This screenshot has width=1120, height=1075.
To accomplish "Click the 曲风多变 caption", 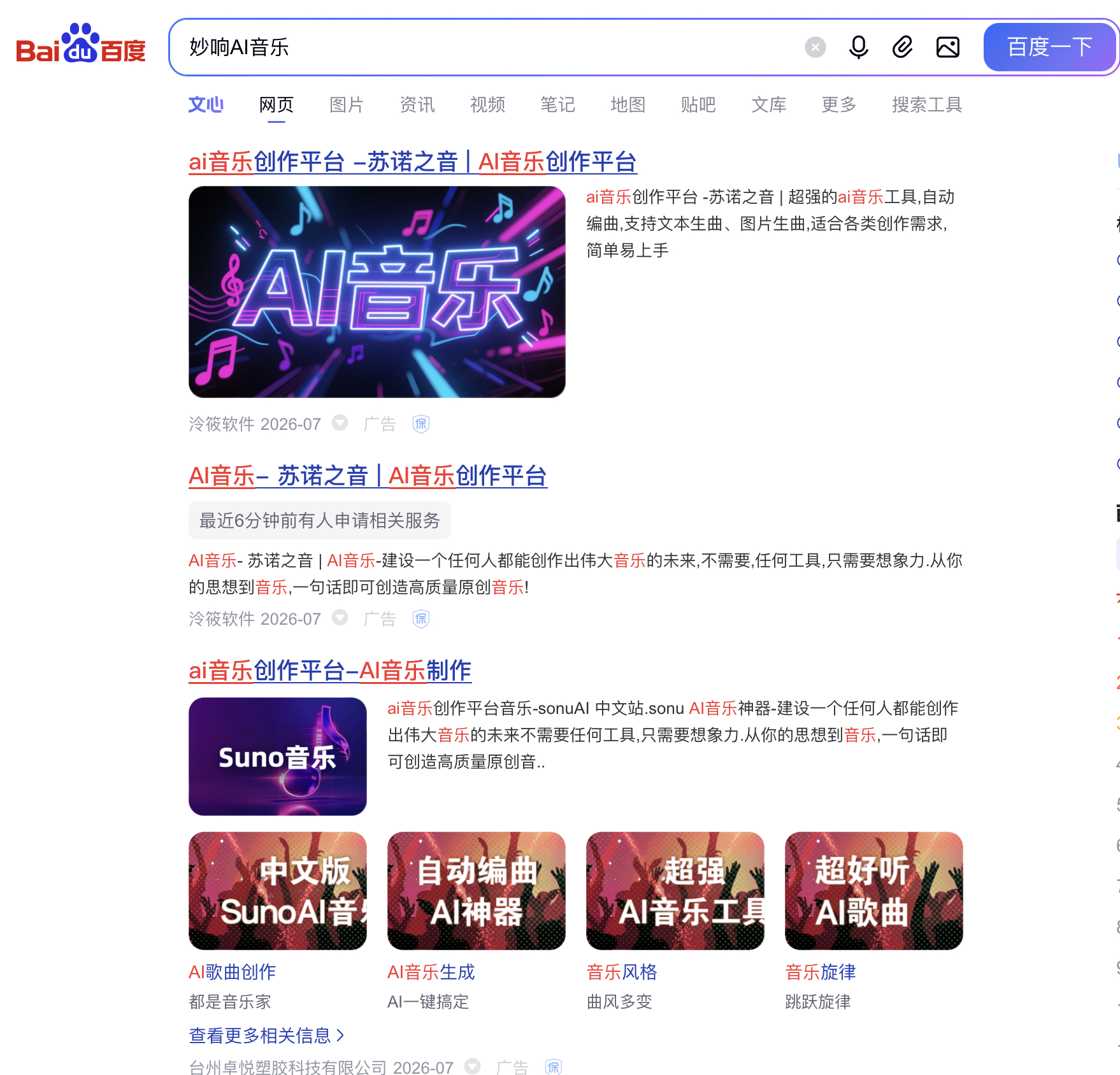I will coord(619,1002).
